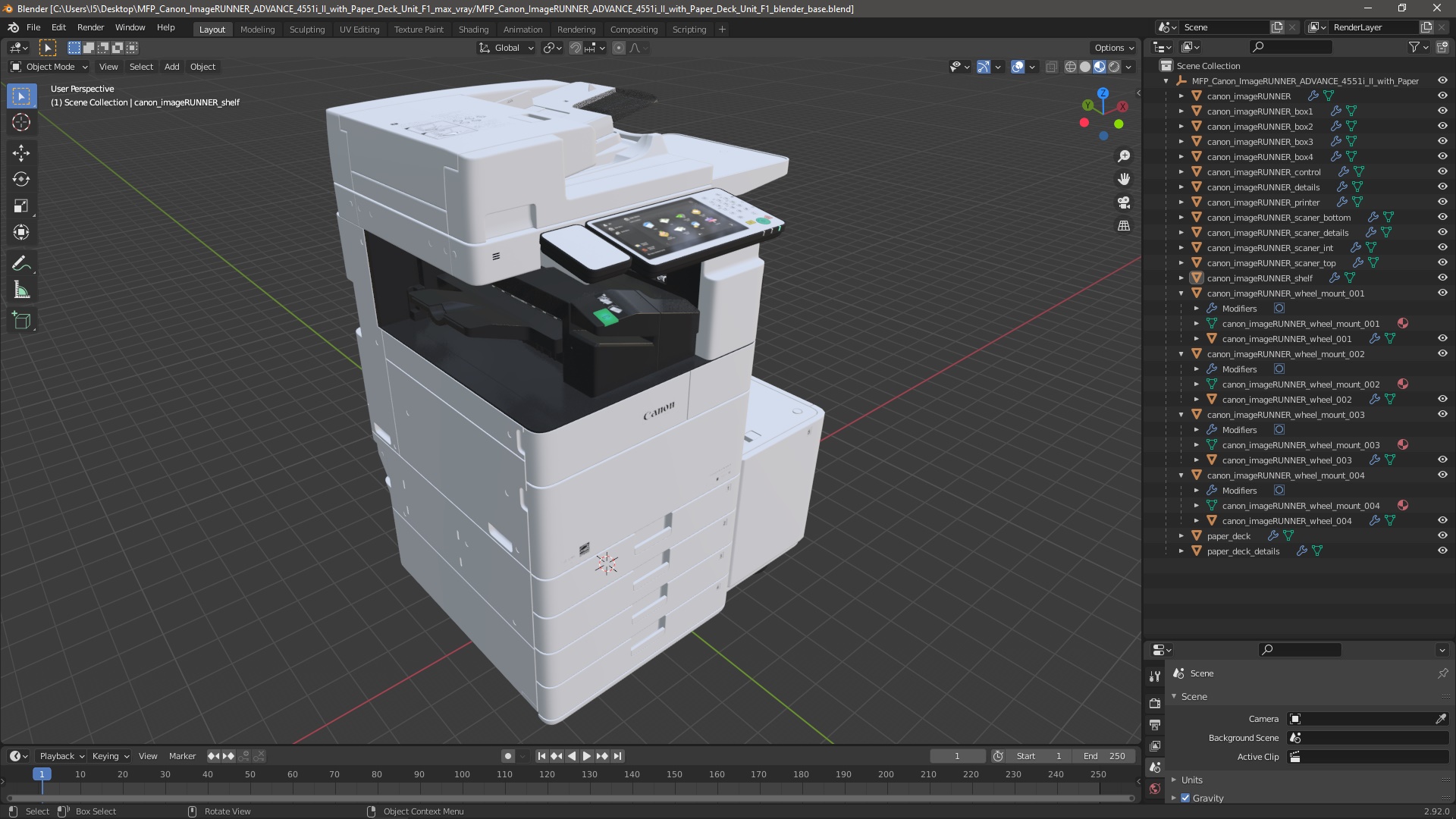Toggle the Gravity checkbox
The height and width of the screenshot is (819, 1456).
coord(1185,798)
